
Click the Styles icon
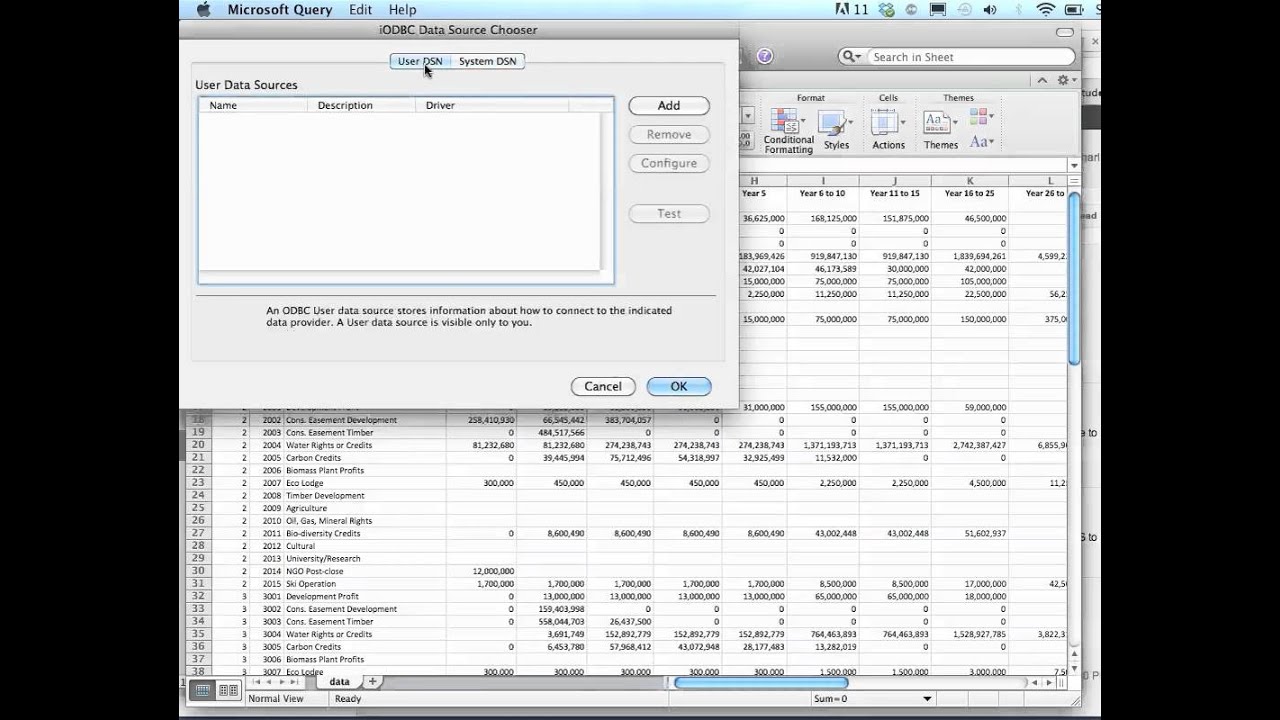tap(832, 122)
